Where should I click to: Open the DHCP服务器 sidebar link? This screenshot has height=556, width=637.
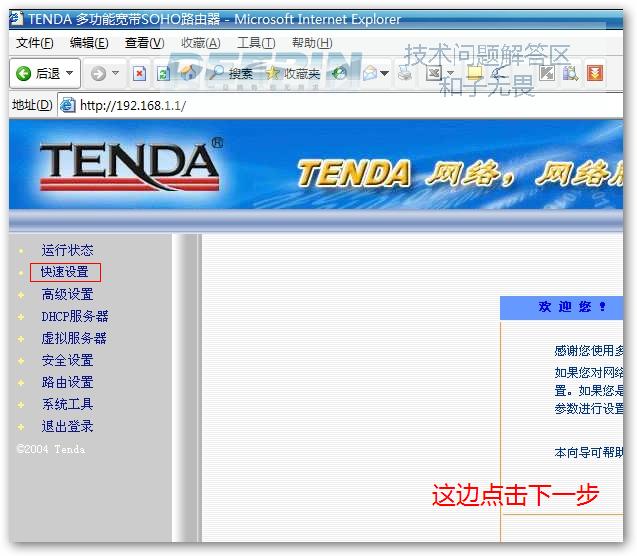coord(75,316)
